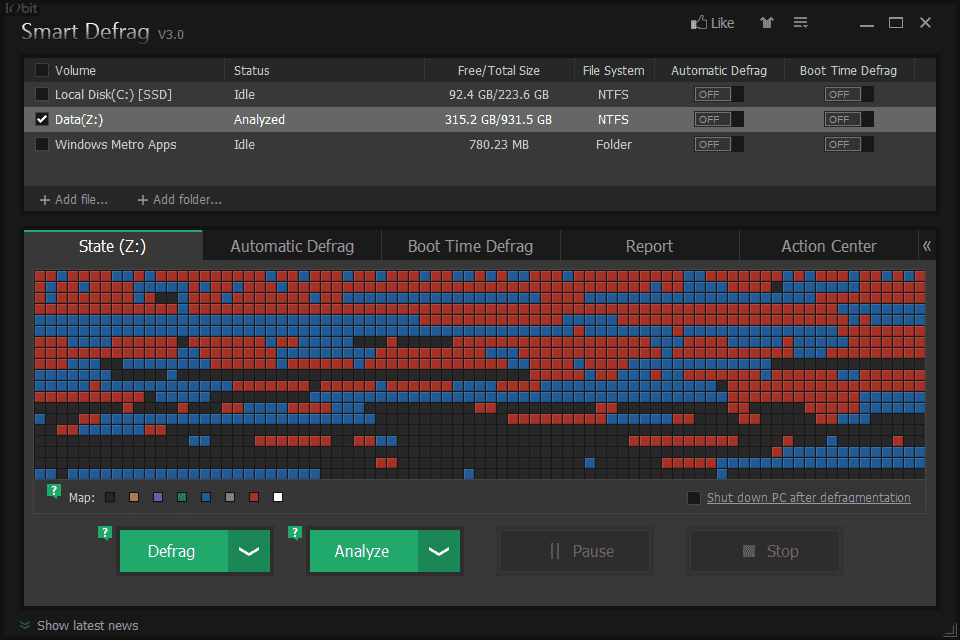The image size is (960, 640).
Task: Click the purple map legend swatch
Action: (x=158, y=497)
